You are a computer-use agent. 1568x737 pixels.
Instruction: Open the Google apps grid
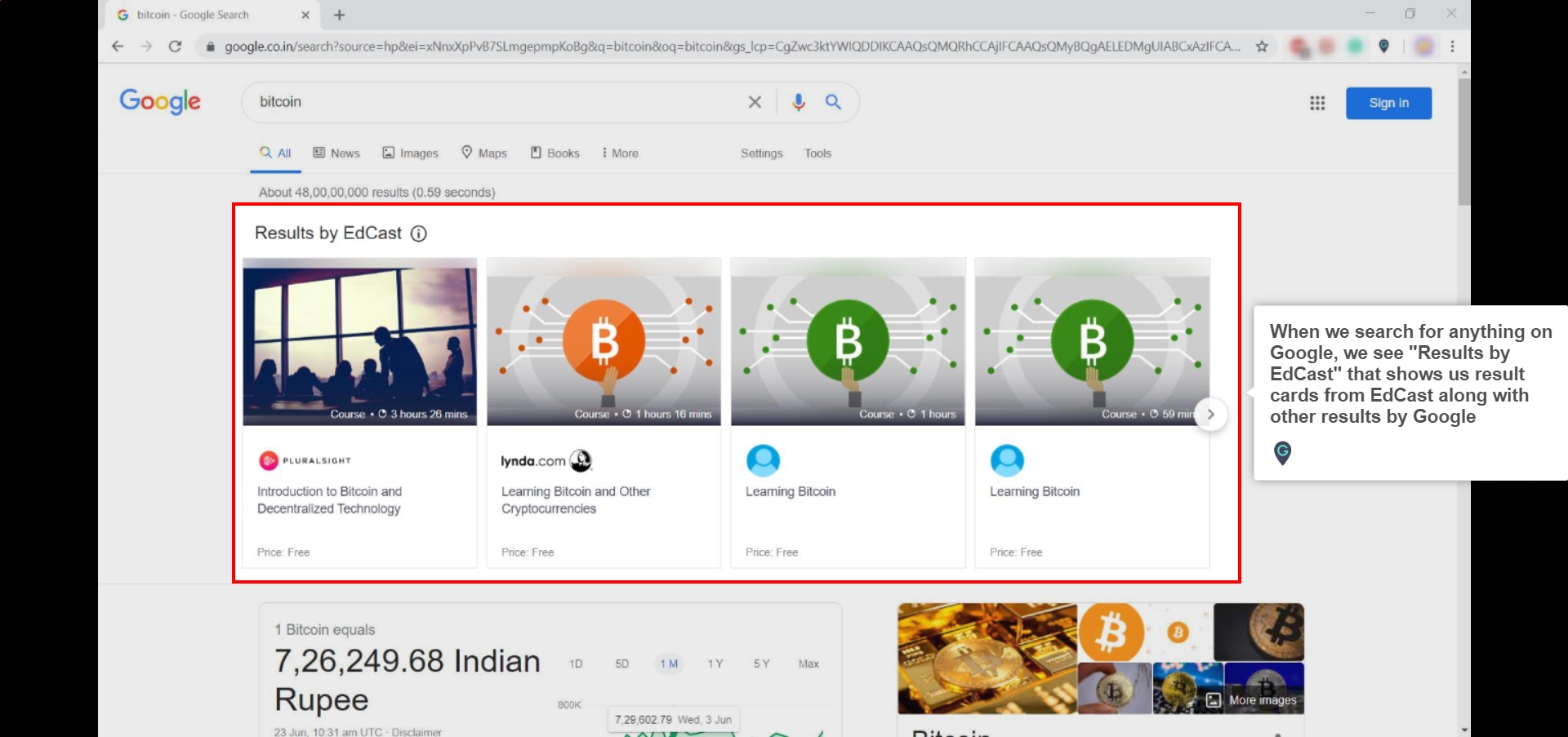(1317, 103)
